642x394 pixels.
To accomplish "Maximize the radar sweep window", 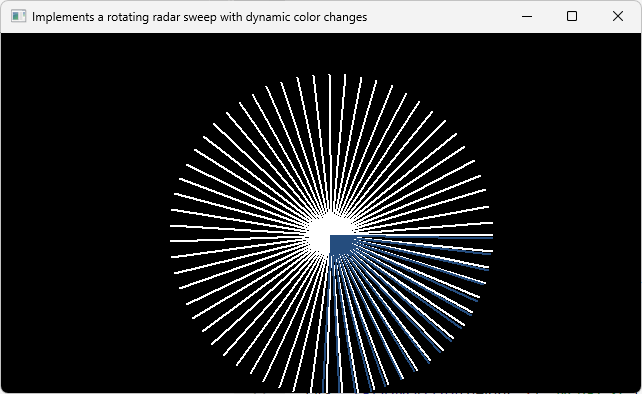I will pos(572,16).
